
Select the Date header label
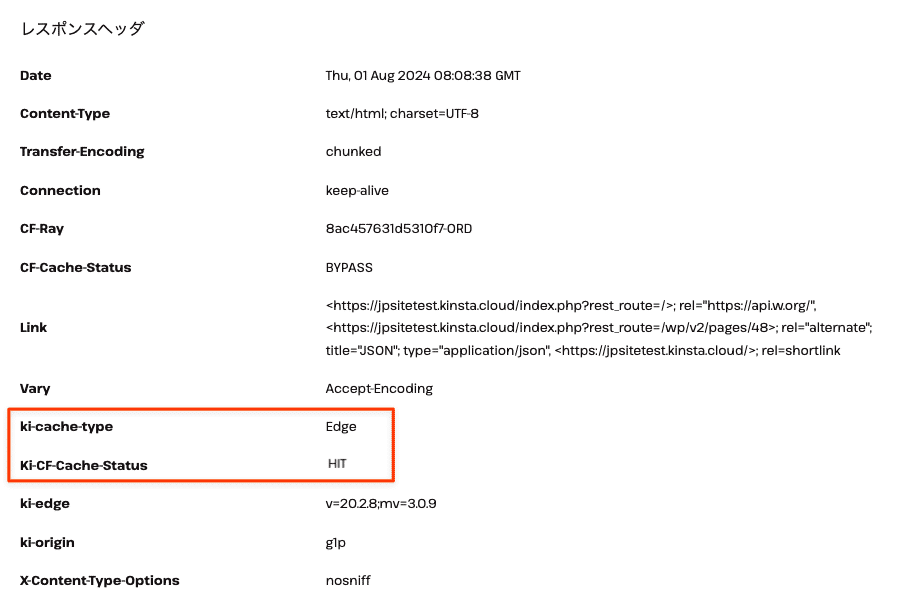[x=36, y=76]
